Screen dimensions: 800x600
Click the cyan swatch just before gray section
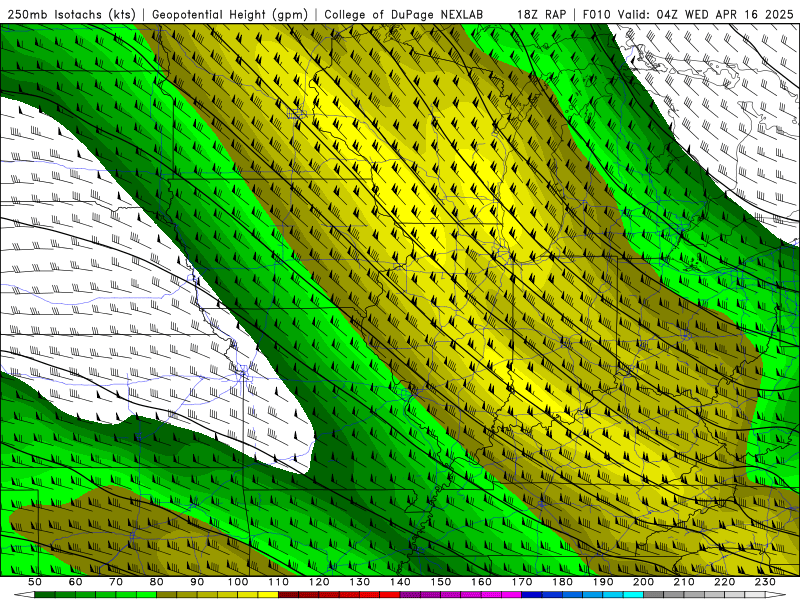[x=634, y=595]
